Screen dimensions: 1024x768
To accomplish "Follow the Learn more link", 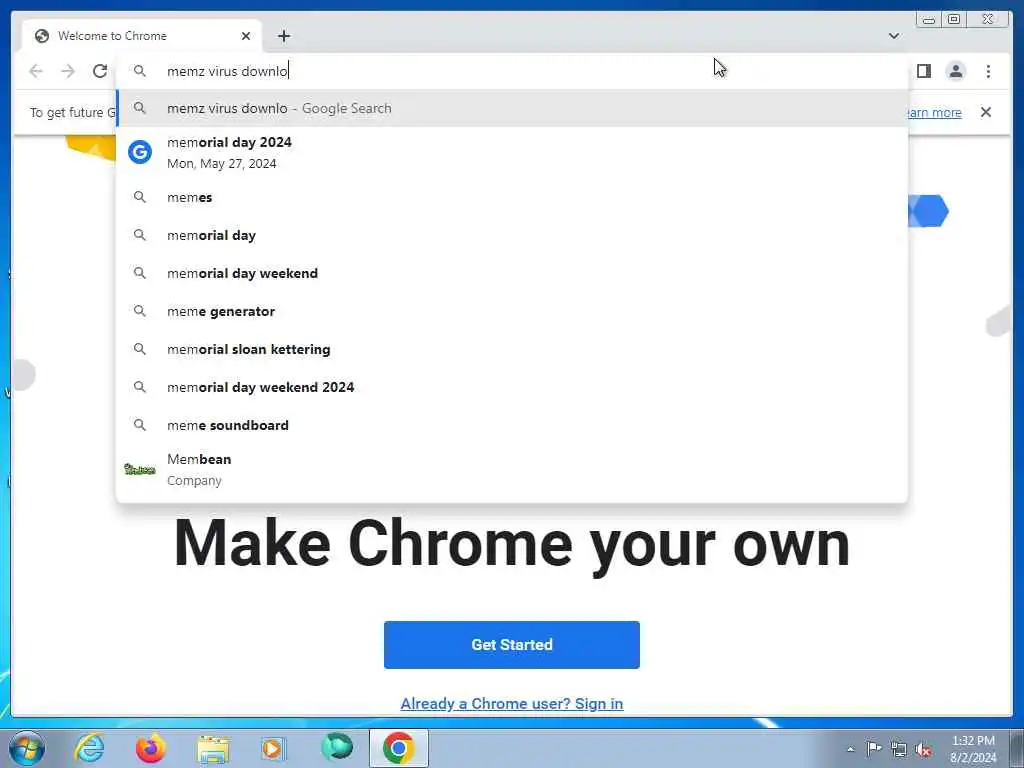I will 934,112.
